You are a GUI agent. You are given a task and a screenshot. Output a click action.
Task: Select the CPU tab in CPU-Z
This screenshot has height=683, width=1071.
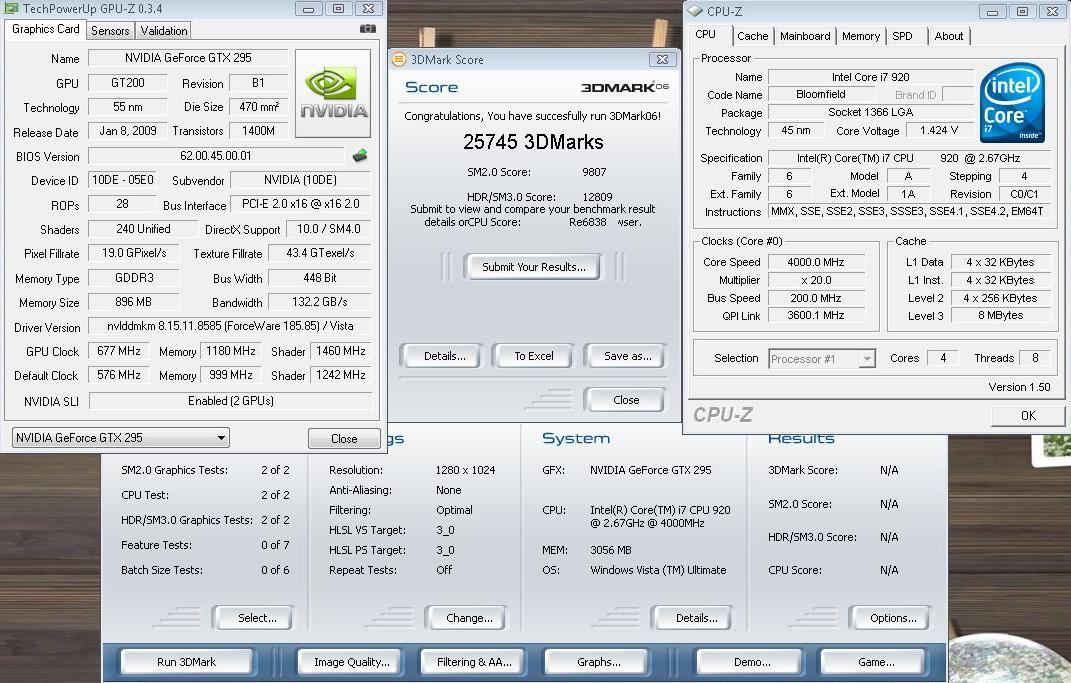coord(706,34)
